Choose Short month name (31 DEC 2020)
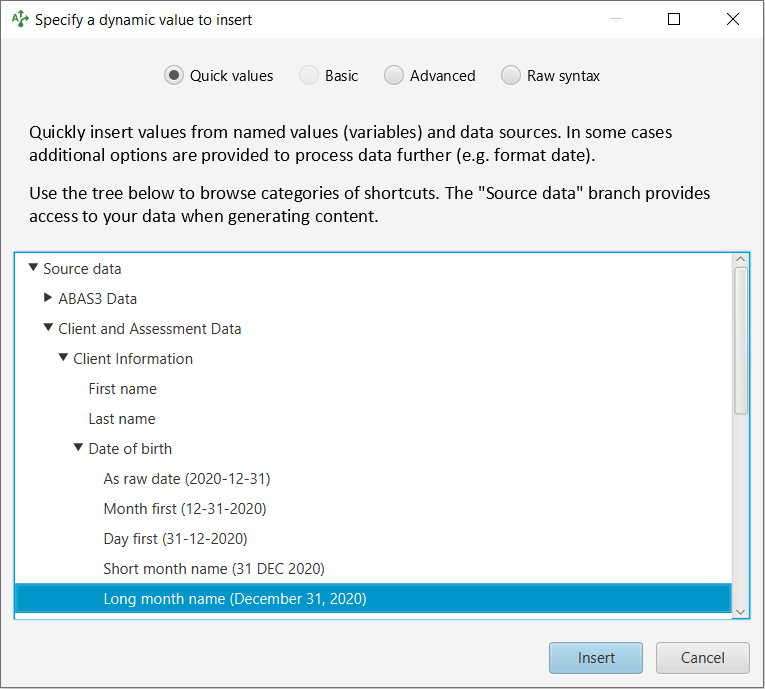 pos(214,569)
